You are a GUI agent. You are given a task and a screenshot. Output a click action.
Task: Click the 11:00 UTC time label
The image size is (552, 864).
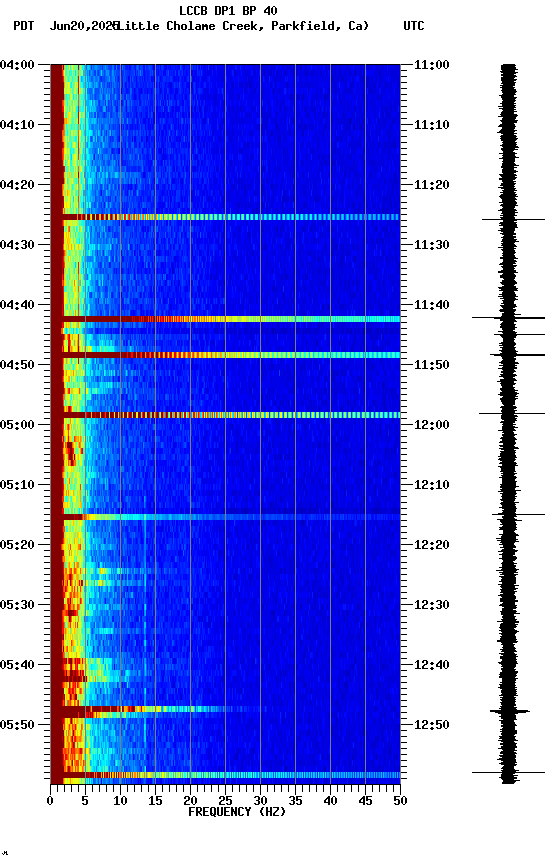tap(432, 65)
